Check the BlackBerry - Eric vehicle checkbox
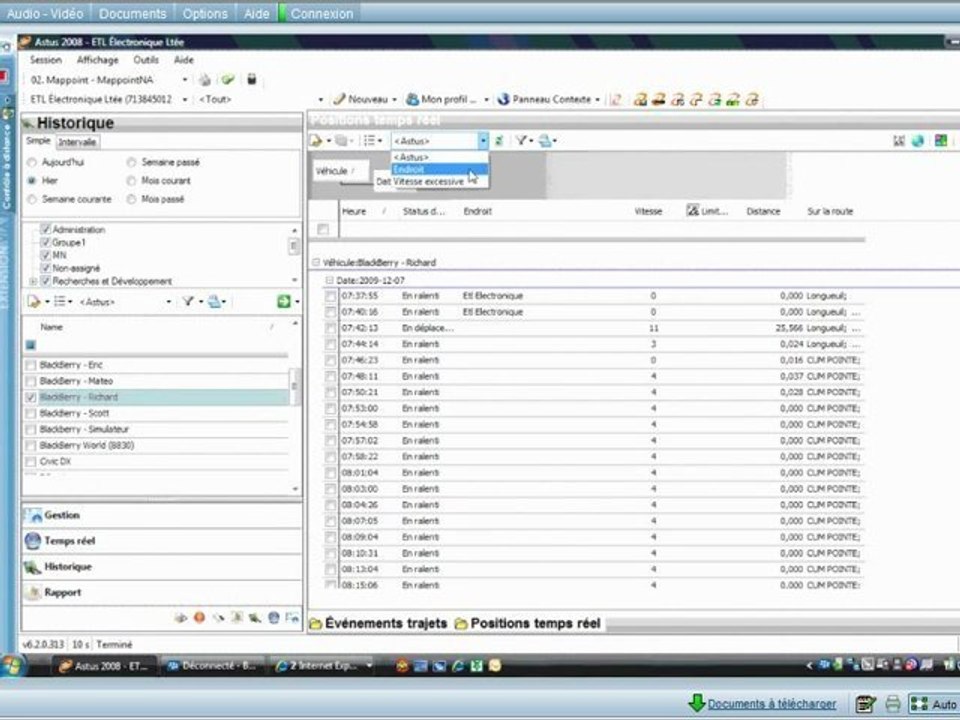This screenshot has height=720, width=960. (x=31, y=366)
